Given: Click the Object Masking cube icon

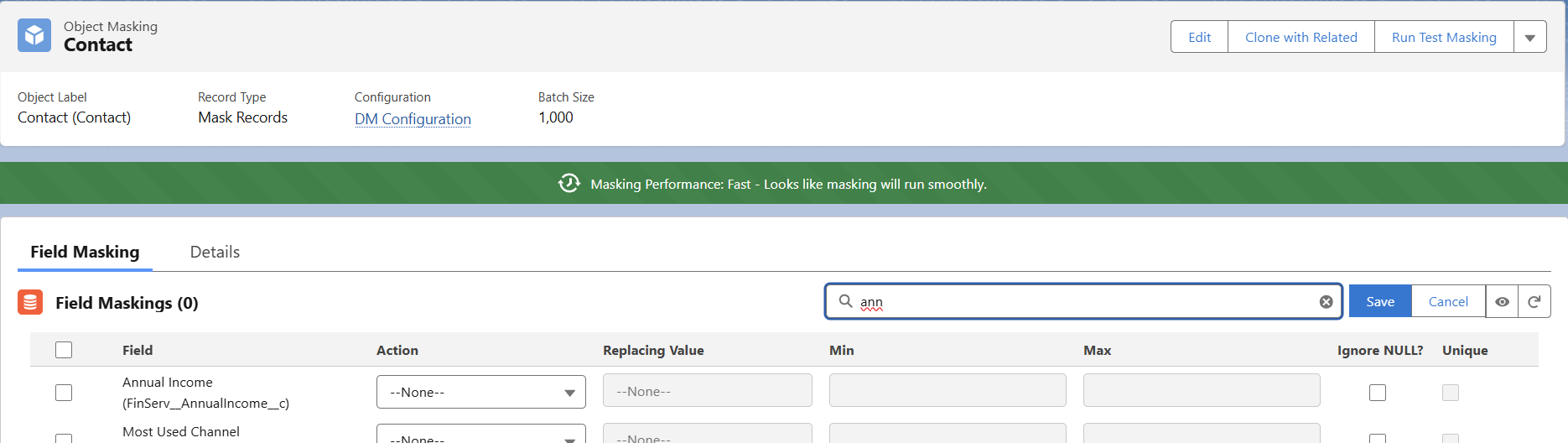Looking at the screenshot, I should click(34, 35).
